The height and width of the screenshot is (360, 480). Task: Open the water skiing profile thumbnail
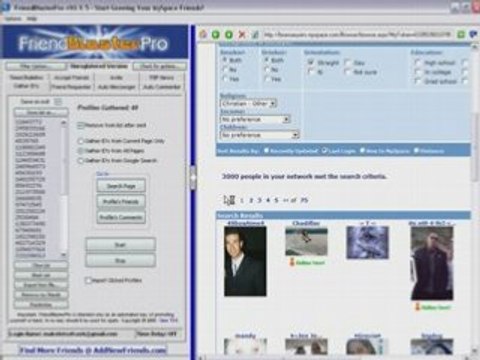(x=306, y=242)
